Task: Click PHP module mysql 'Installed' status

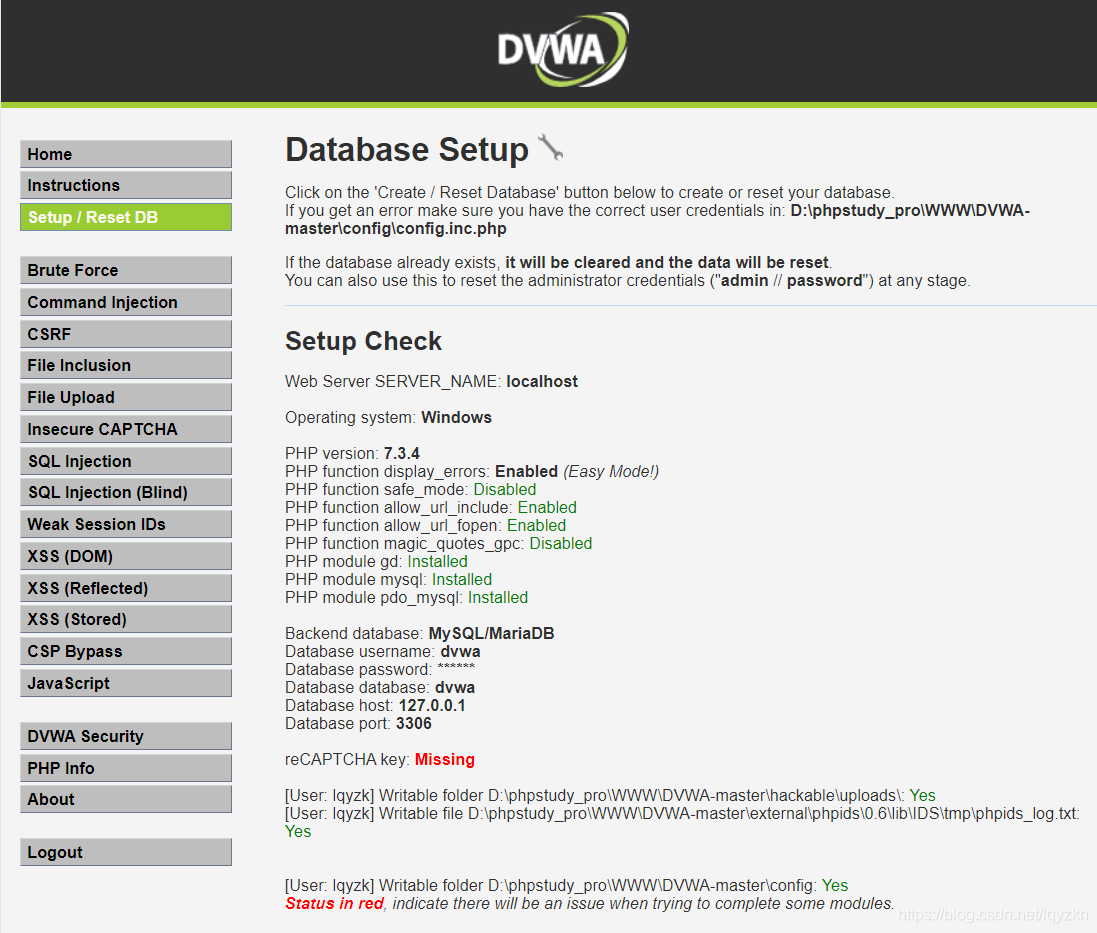Action: (462, 579)
